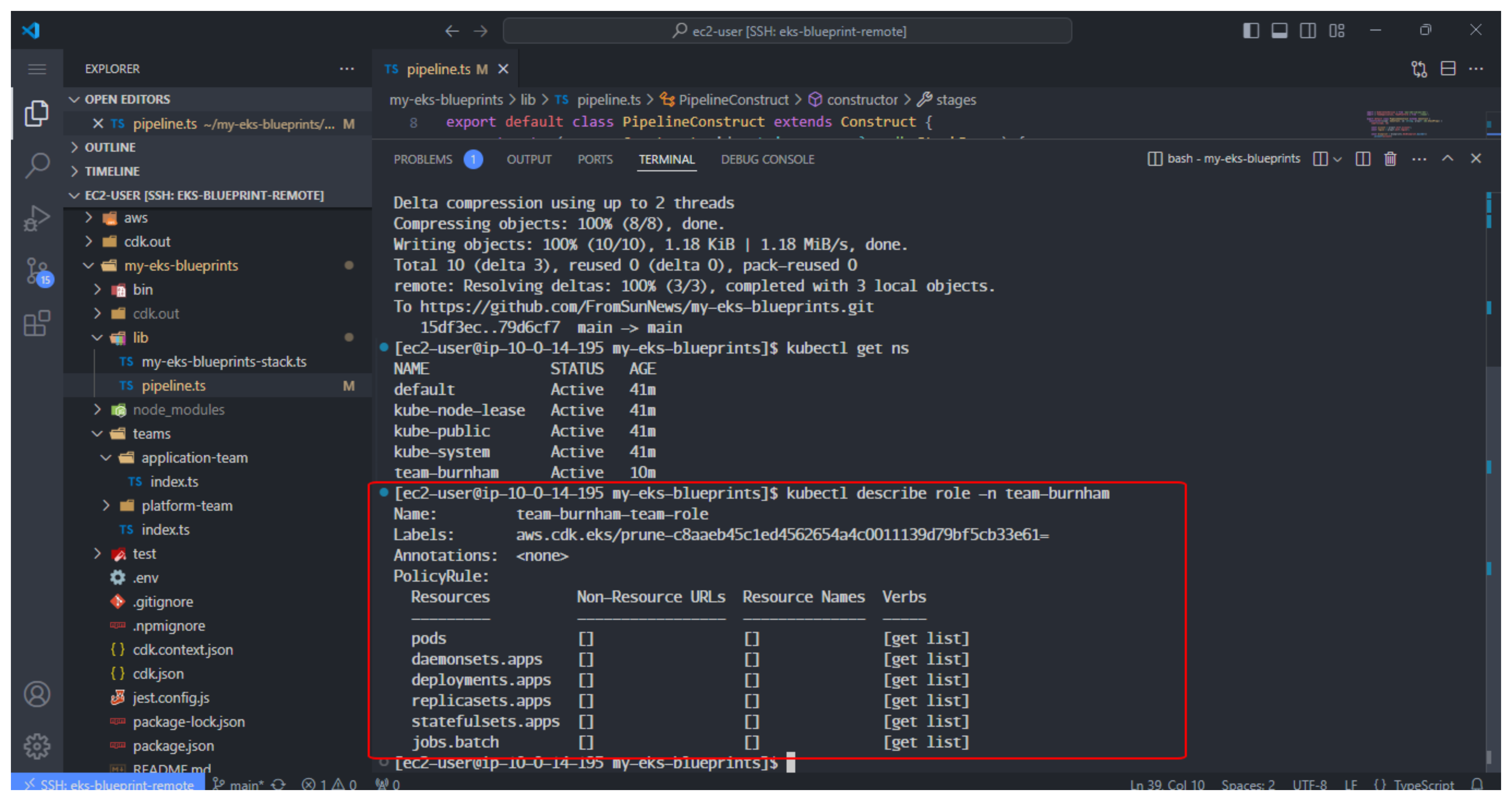This screenshot has width=1512, height=801.
Task: Split the terminal using the split icon
Action: (1363, 159)
